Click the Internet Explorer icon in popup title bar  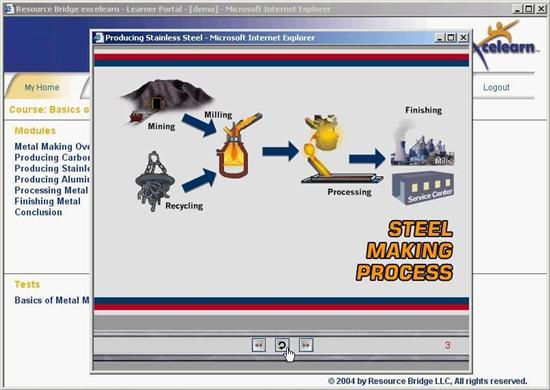click(x=99, y=38)
